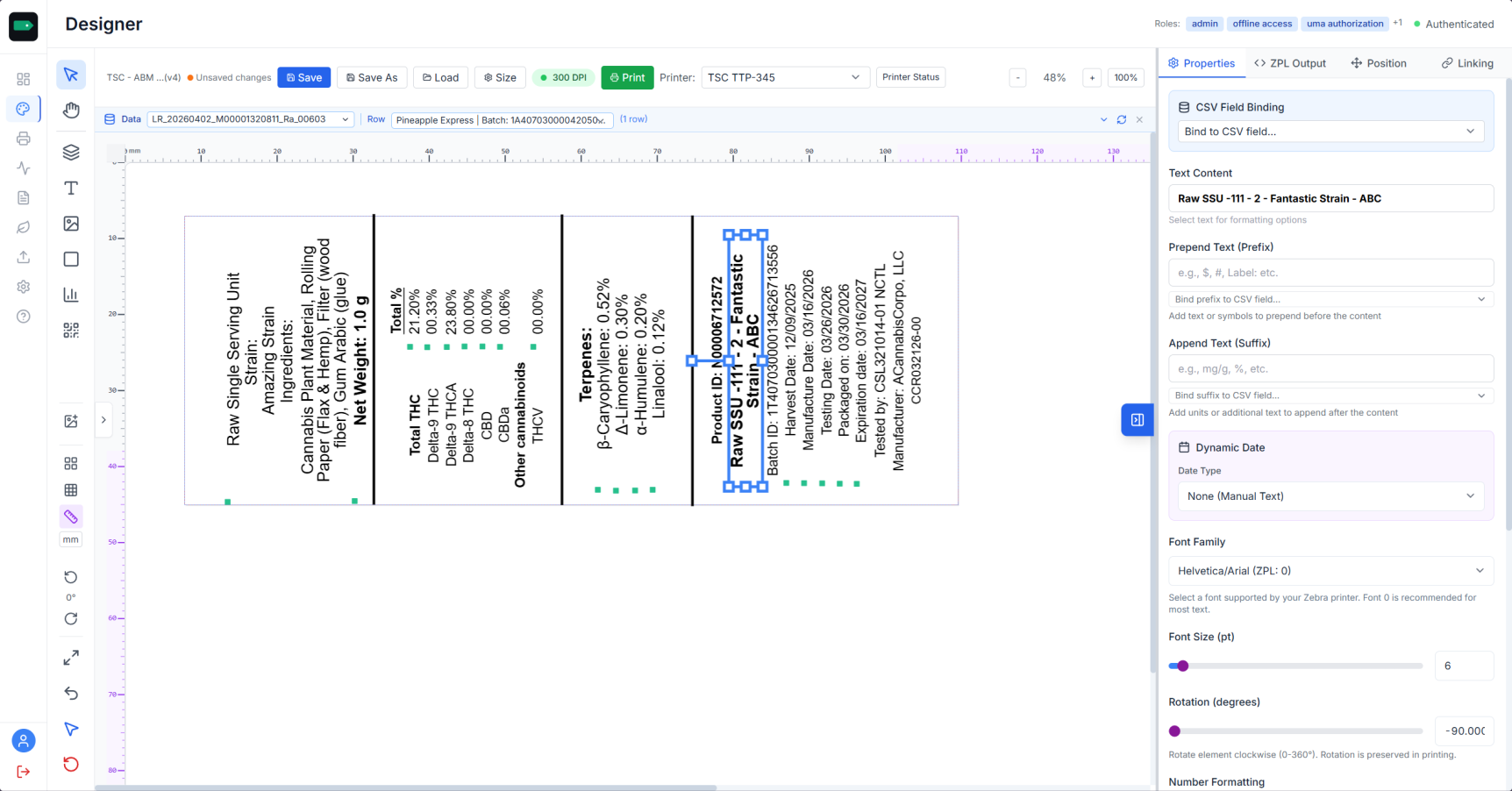Select the pointer selection tool

(x=71, y=75)
